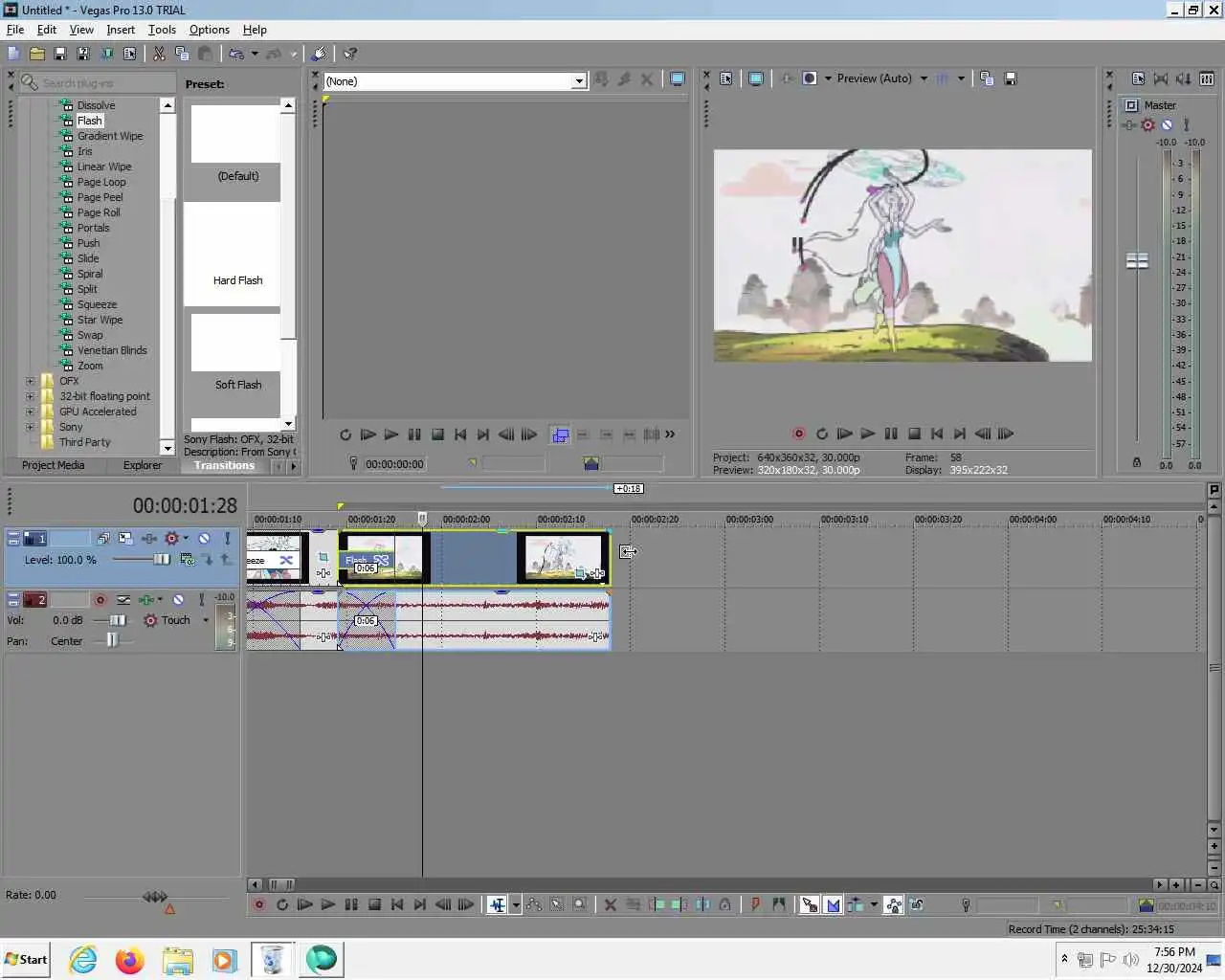This screenshot has height=980, width=1225.
Task: Toggle Enable Snapping in timeline toolbar
Action: tap(810, 904)
